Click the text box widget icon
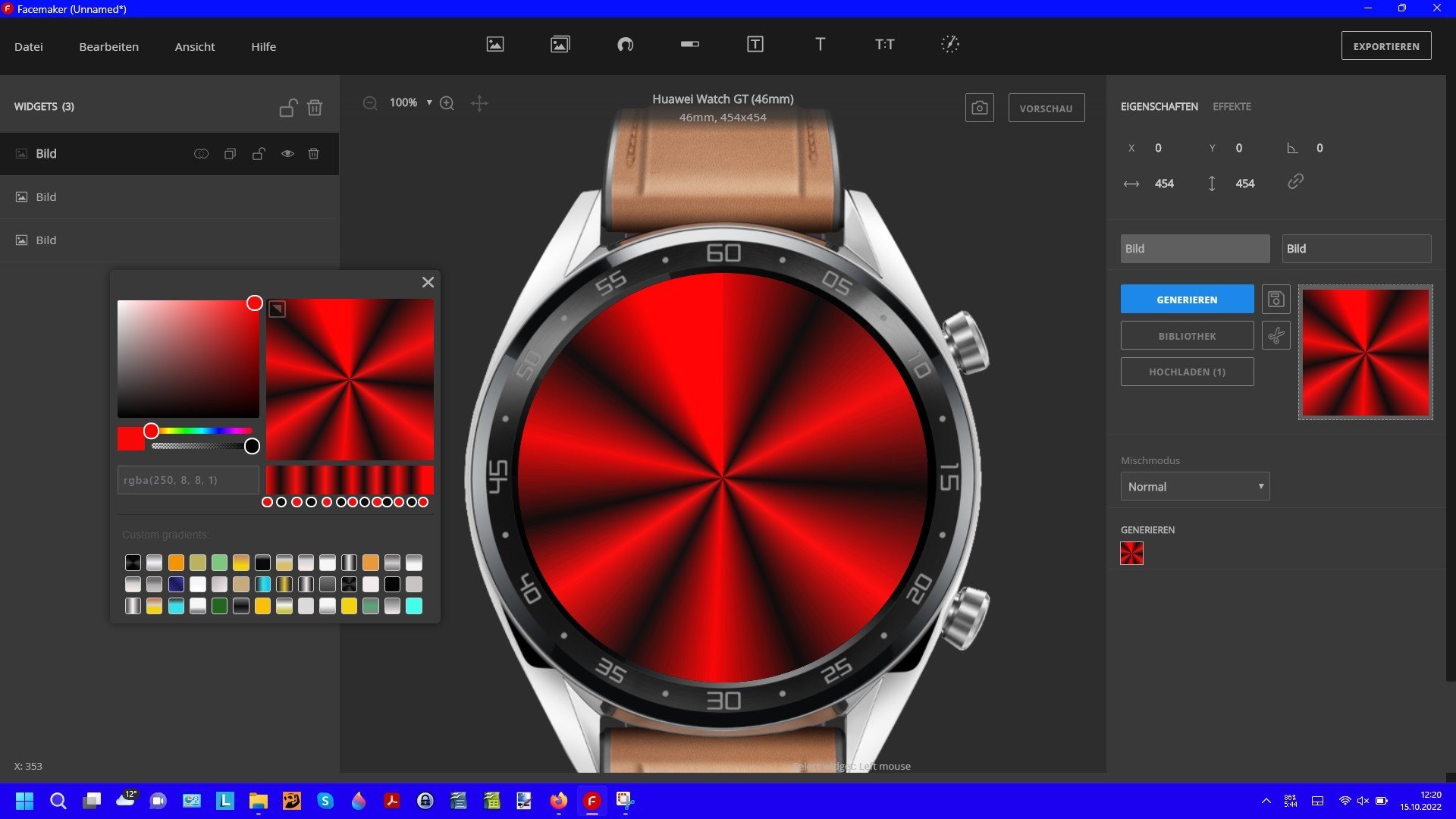Viewport: 1456px width, 819px height. pyautogui.click(x=755, y=45)
